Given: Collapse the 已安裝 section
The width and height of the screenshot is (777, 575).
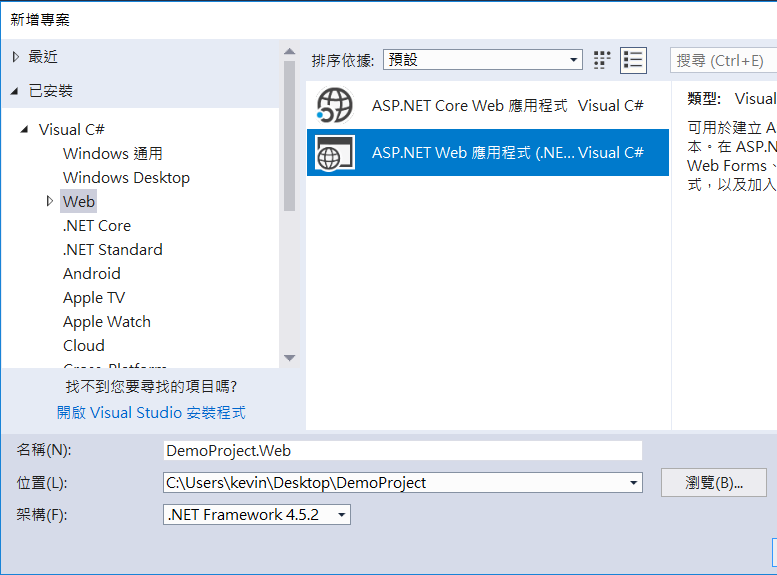Looking at the screenshot, I should [x=15, y=91].
